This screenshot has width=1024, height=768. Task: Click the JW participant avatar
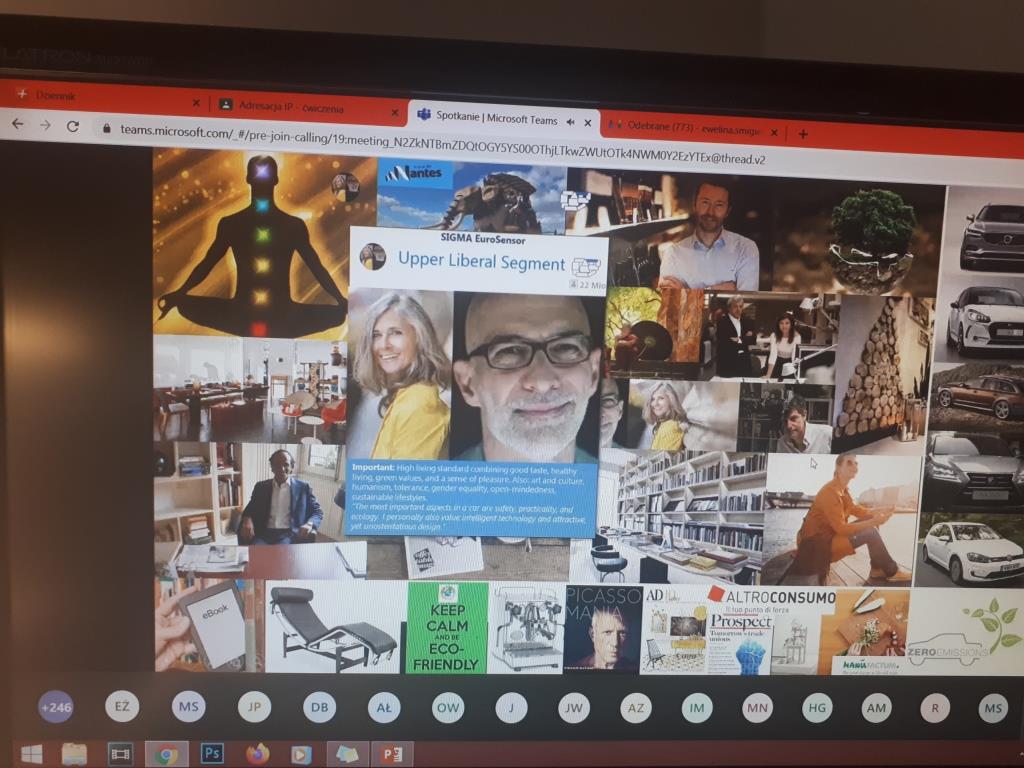pos(573,707)
